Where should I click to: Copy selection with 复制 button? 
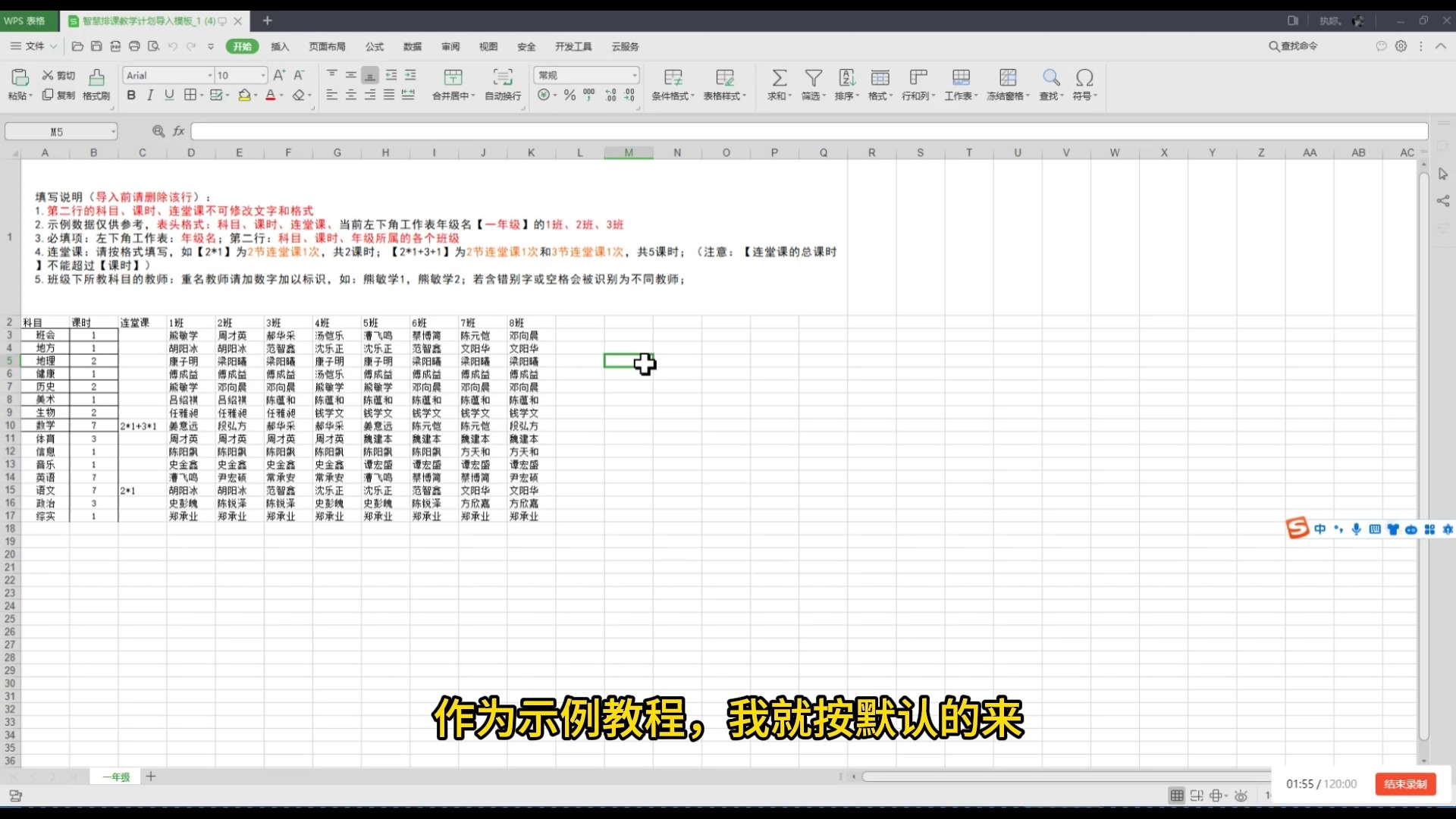tap(58, 95)
